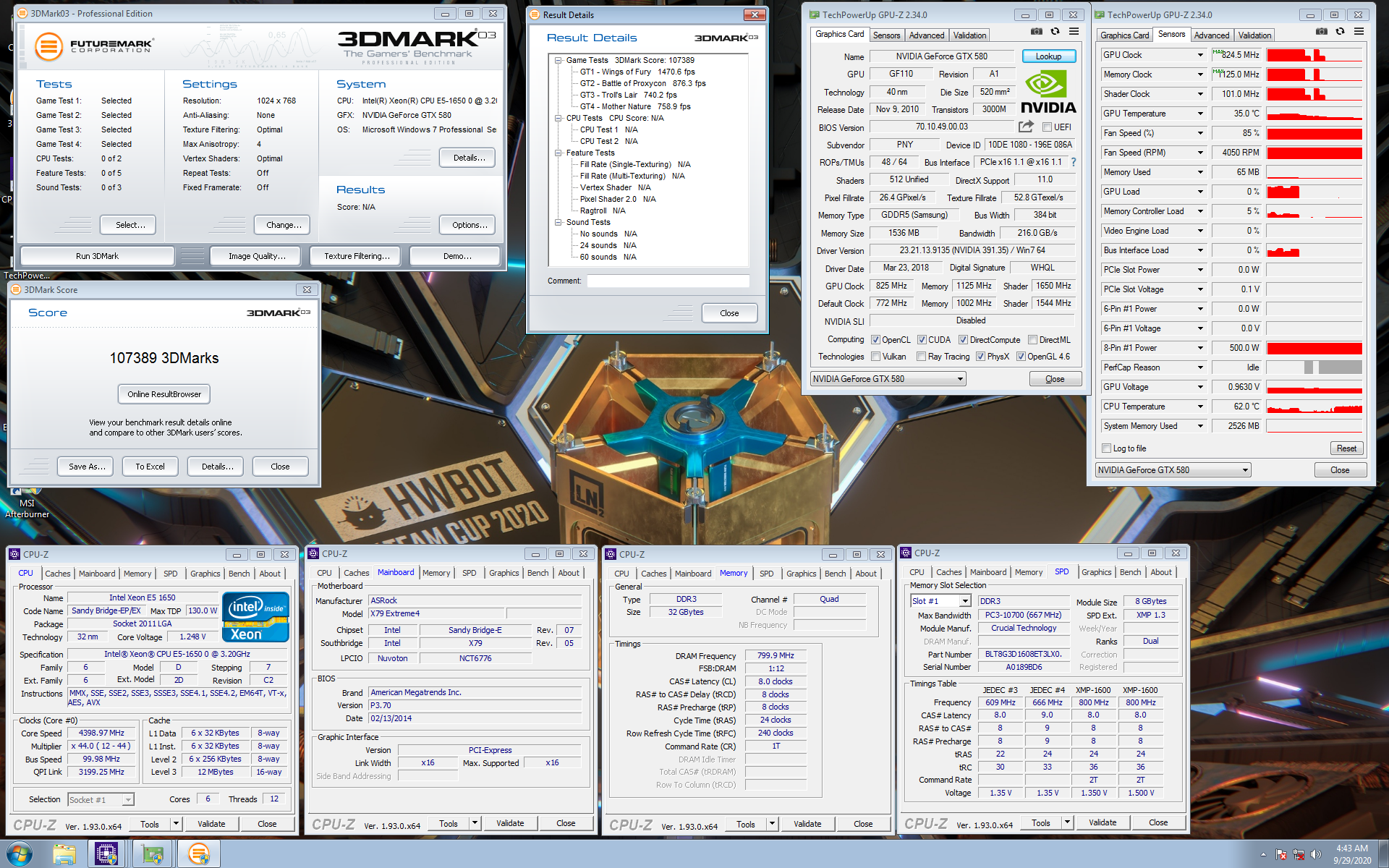
Task: Click Online ResultBrowser button
Action: [164, 394]
